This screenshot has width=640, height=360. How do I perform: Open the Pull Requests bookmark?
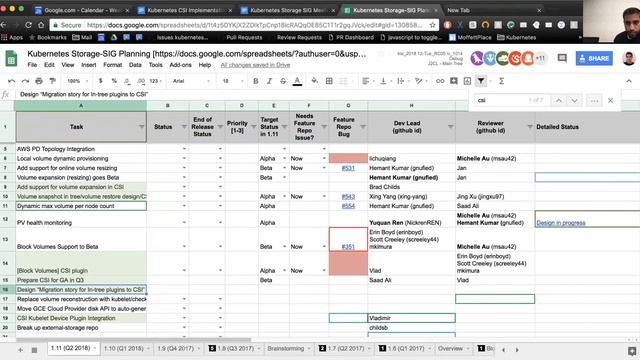click(244, 38)
